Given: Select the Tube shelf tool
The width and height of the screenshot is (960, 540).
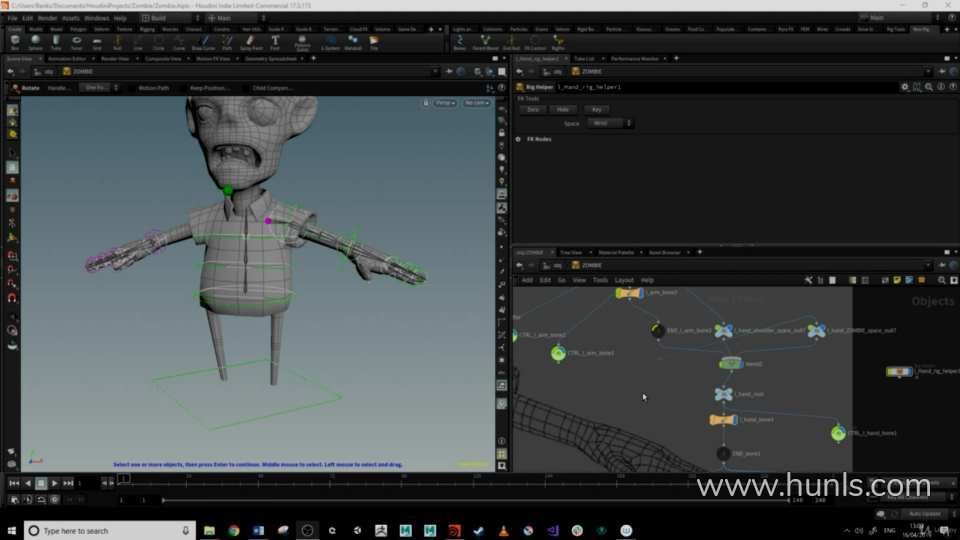Looking at the screenshot, I should pos(56,42).
